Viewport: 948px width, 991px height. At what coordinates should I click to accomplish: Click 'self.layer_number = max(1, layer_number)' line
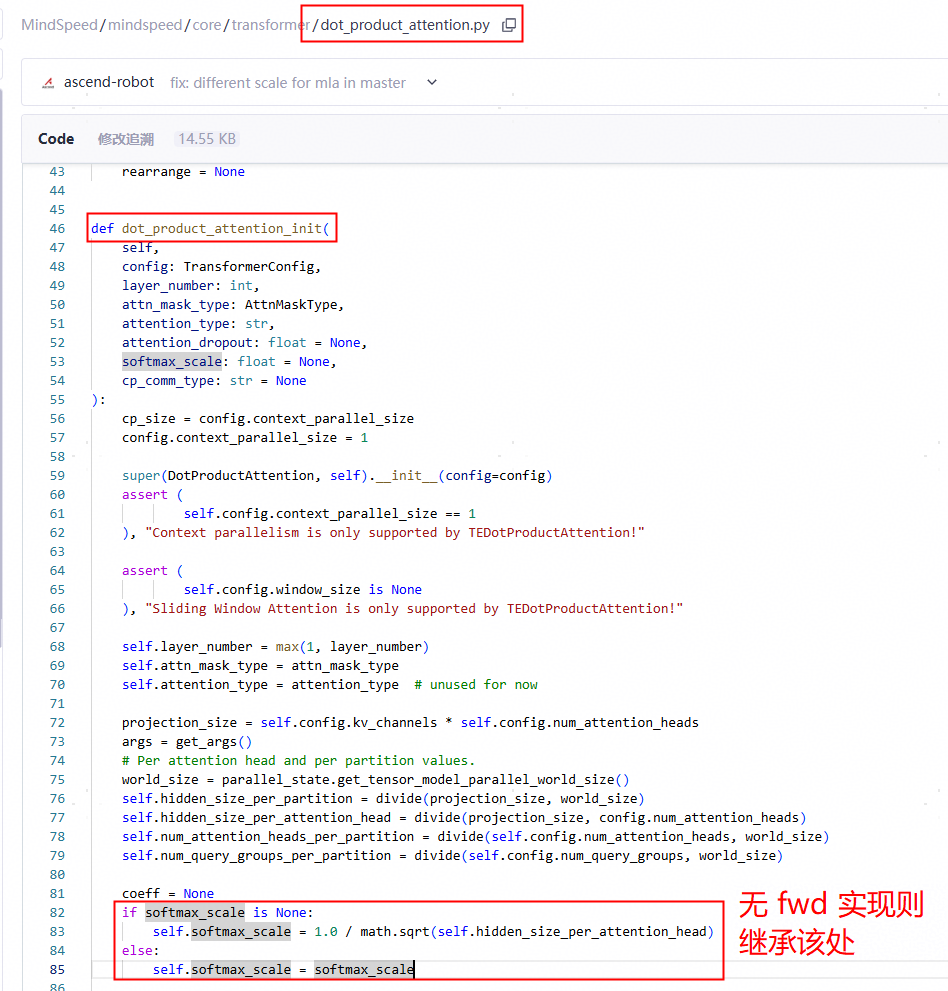point(276,647)
